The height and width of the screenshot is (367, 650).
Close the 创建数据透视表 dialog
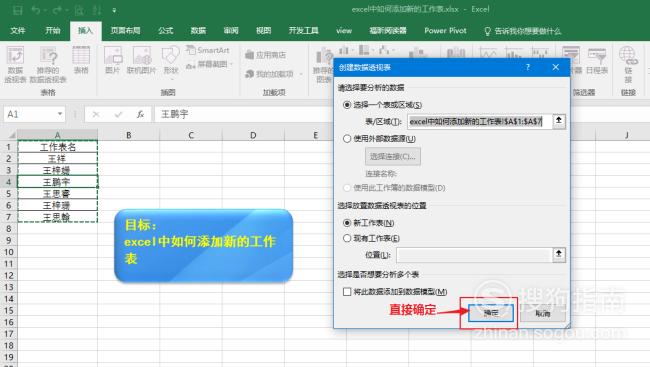pos(556,67)
